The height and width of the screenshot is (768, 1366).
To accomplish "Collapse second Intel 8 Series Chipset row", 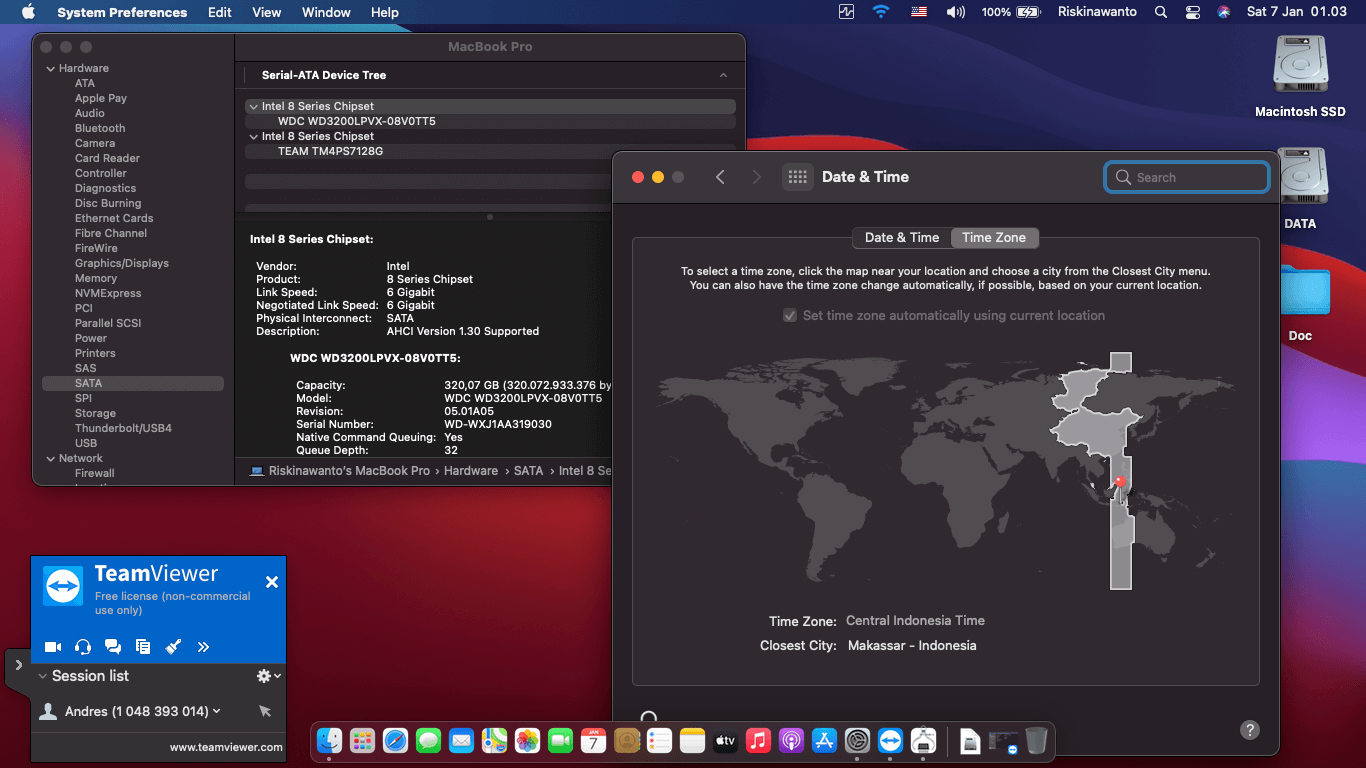I will click(253, 136).
